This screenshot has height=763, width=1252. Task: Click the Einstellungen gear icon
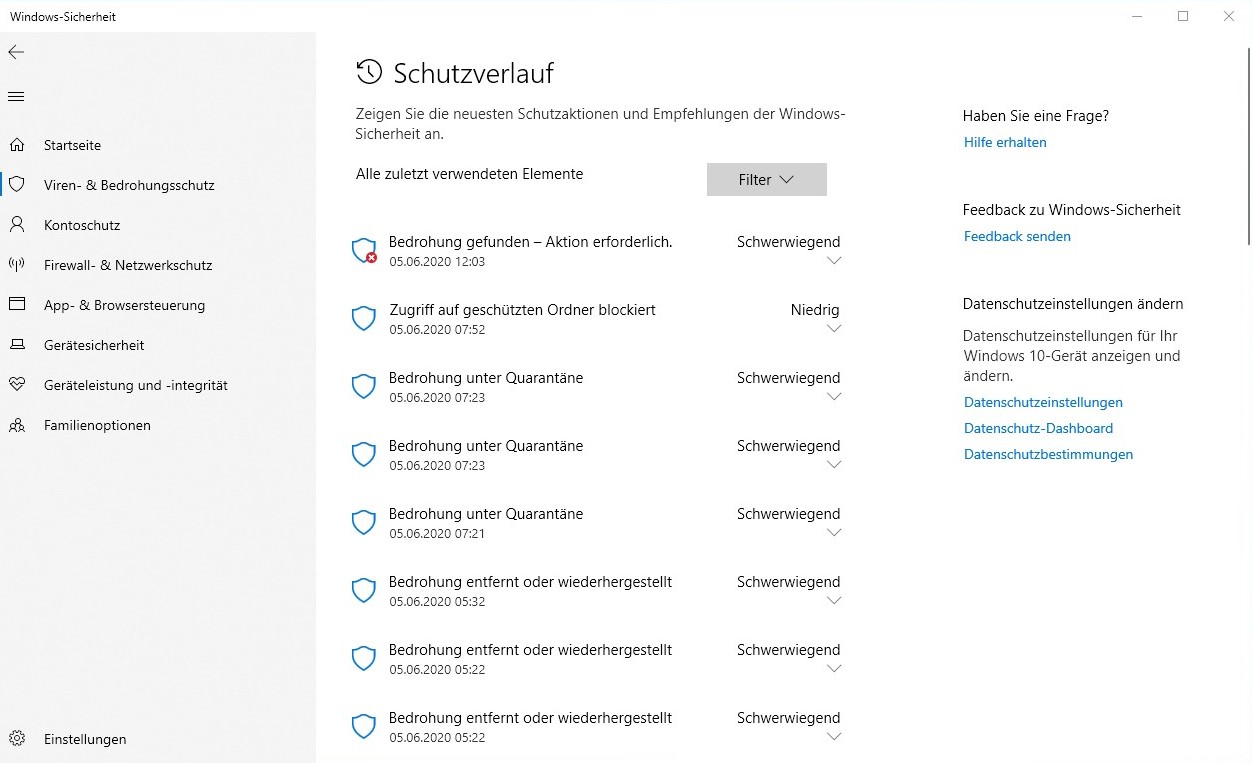tap(16, 739)
